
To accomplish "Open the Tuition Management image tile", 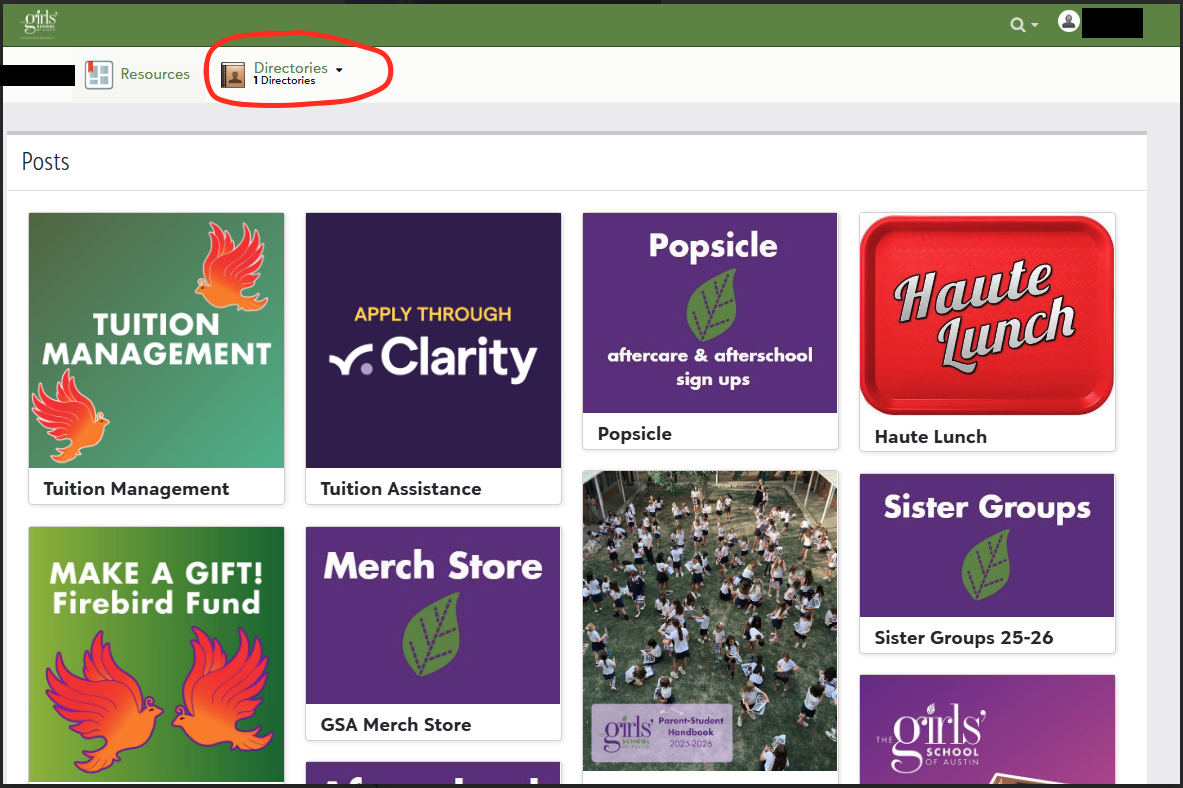I will coord(156,340).
